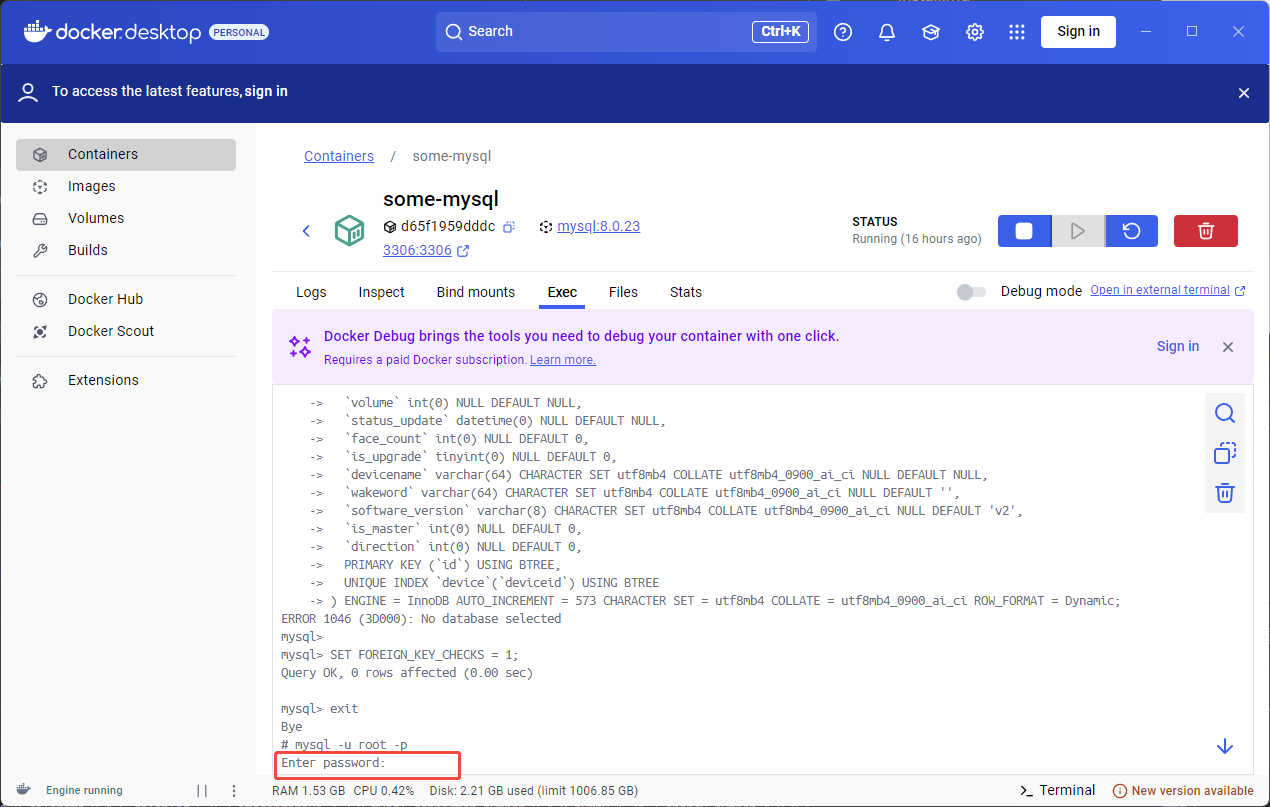
Task: Open the Learning center graduation cap icon
Action: click(931, 32)
